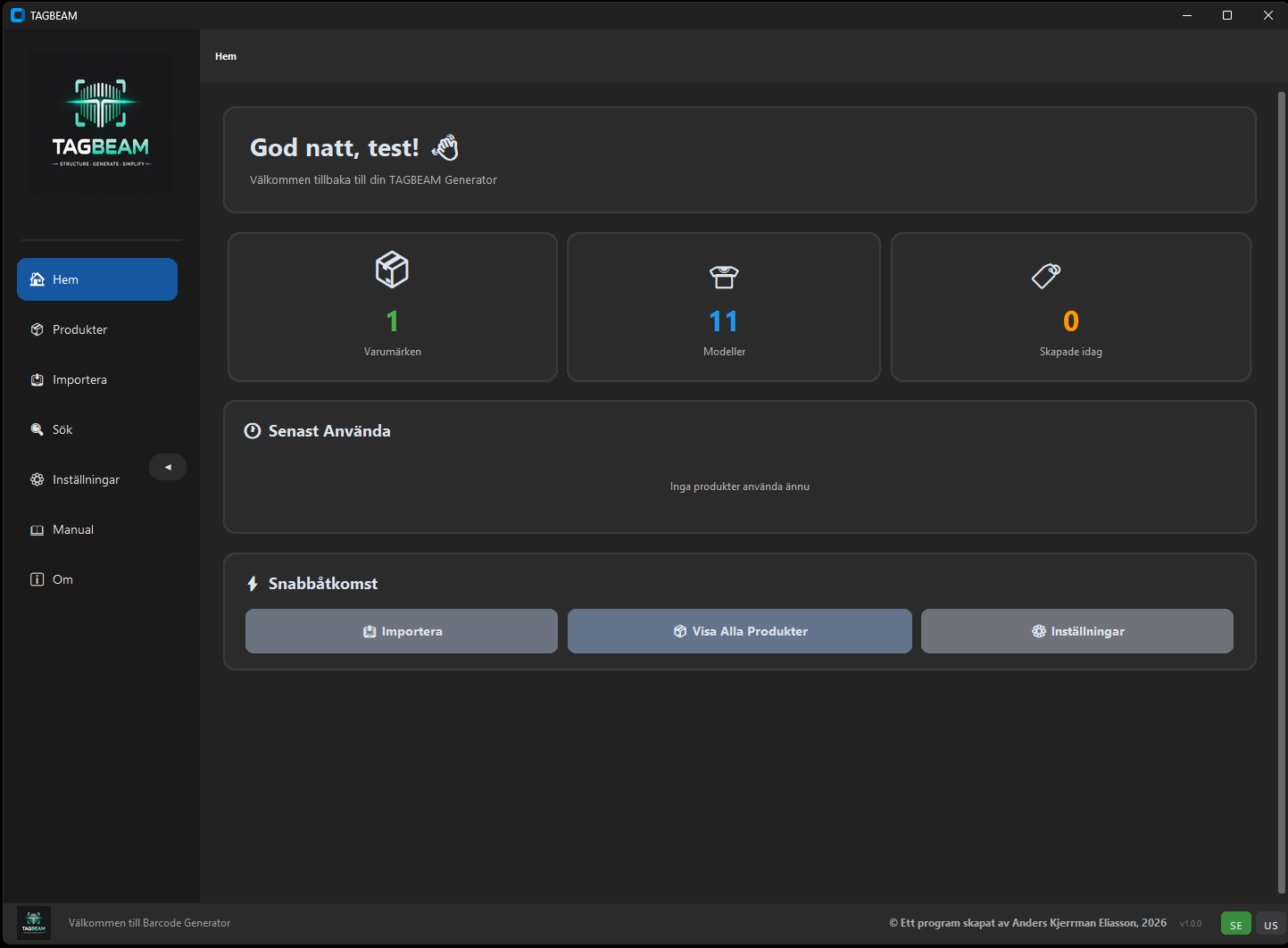
Task: Open the Varumärken stat card
Action: (393, 307)
